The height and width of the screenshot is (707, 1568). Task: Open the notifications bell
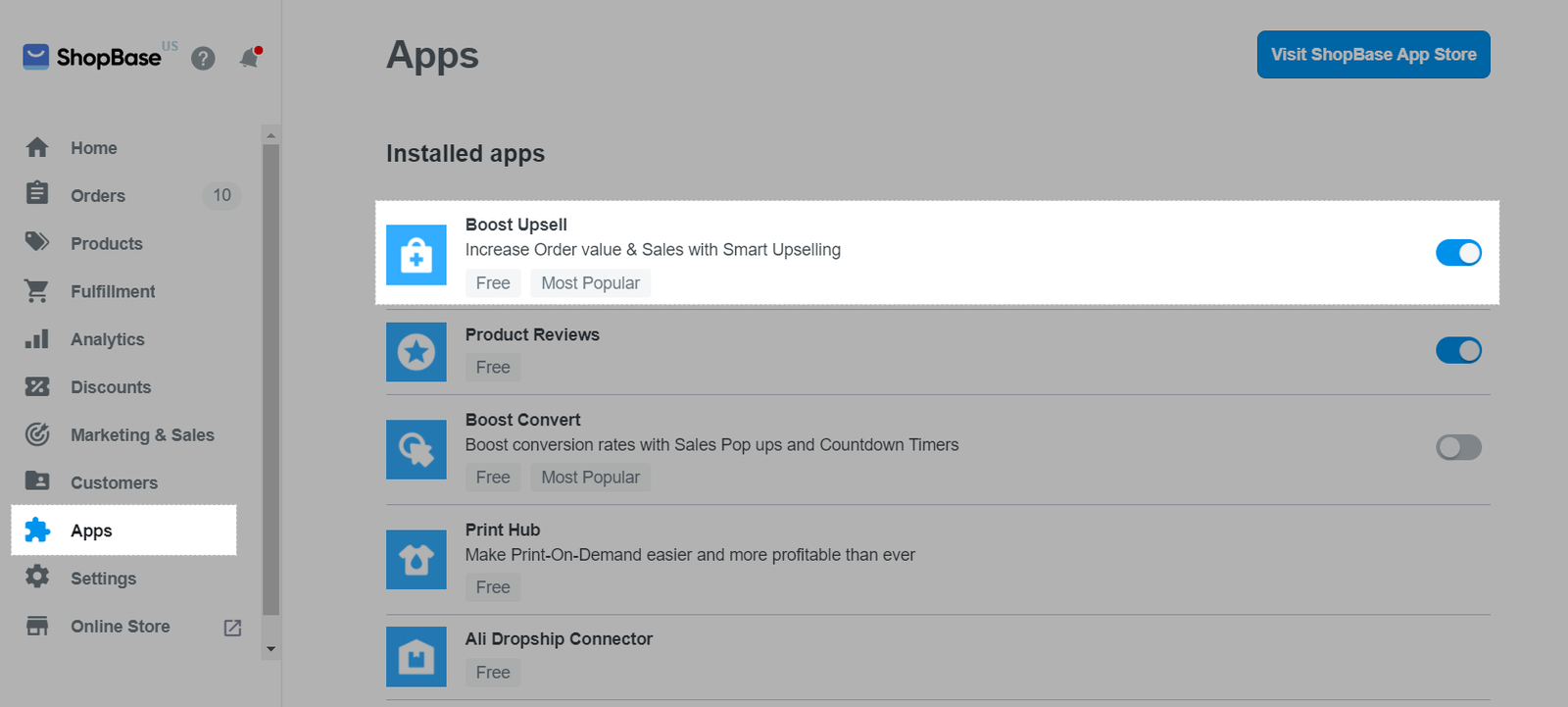(250, 59)
